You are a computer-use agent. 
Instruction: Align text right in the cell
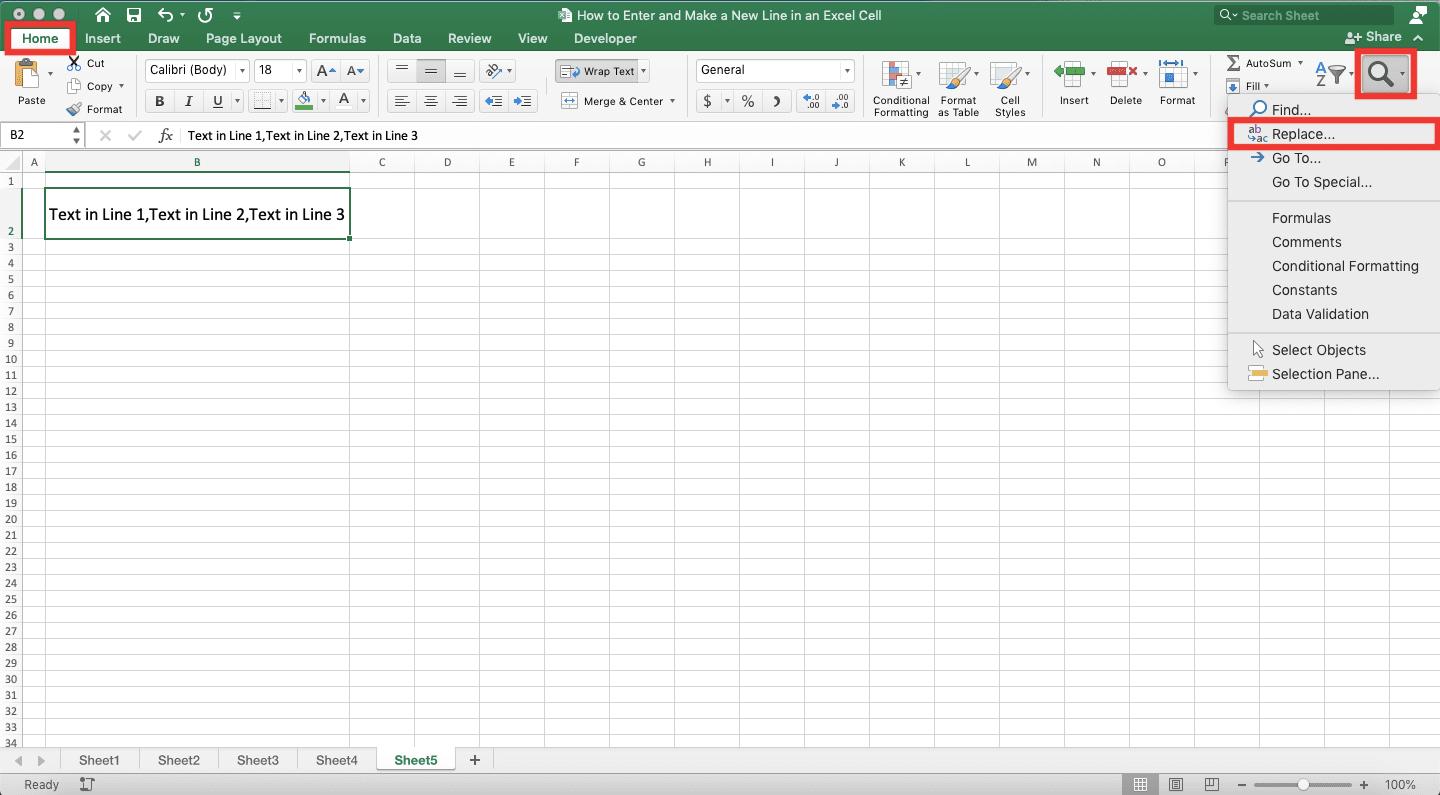click(x=460, y=101)
